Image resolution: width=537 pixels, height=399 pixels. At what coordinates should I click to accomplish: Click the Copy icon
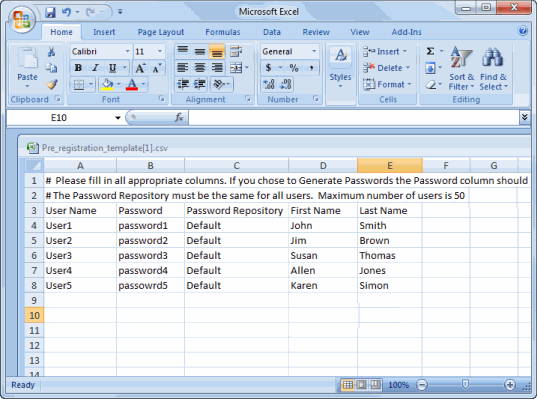click(51, 68)
